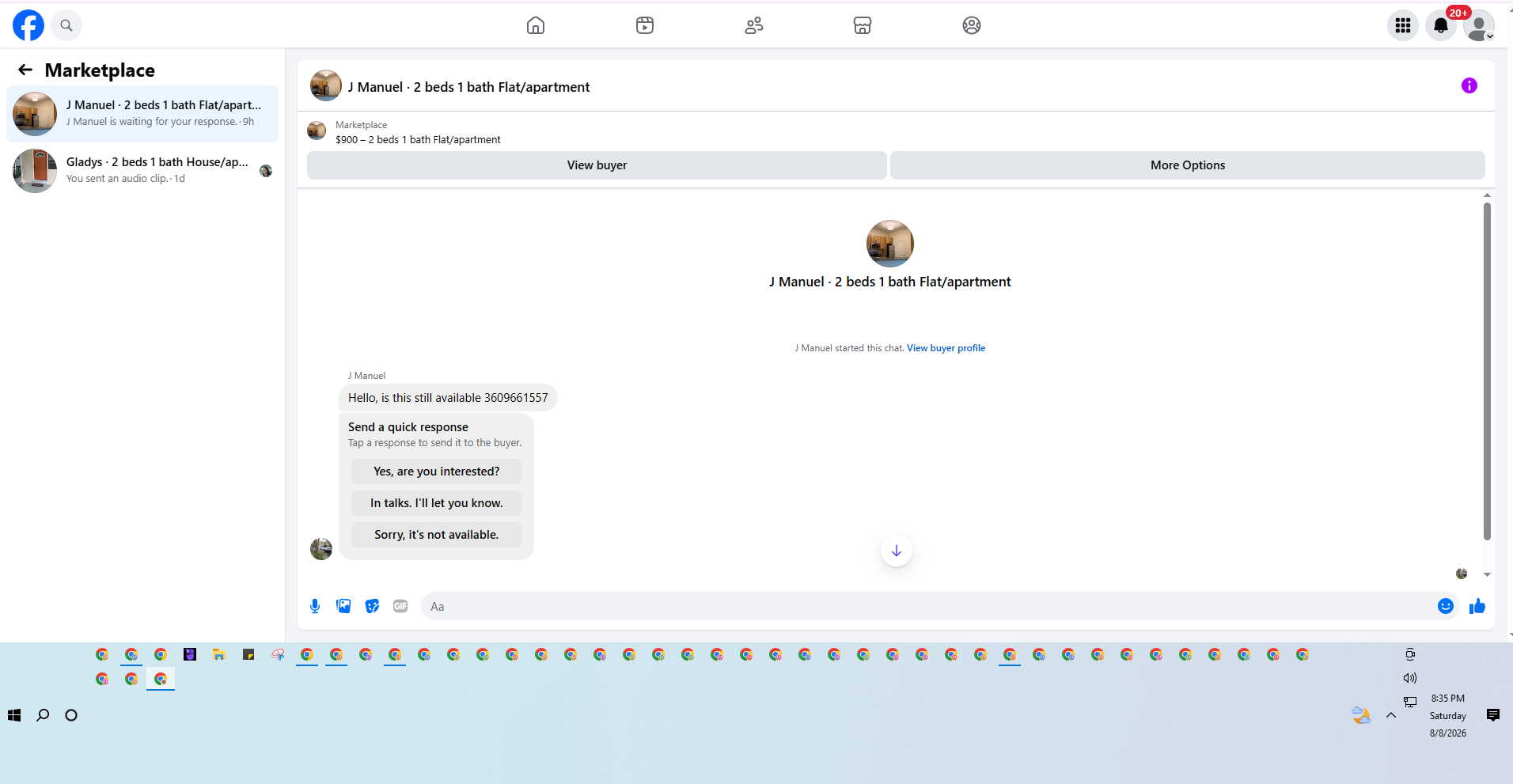1513x784 pixels.
Task: Switch to the highlighted active Chrome taskbar window
Action: click(x=161, y=679)
